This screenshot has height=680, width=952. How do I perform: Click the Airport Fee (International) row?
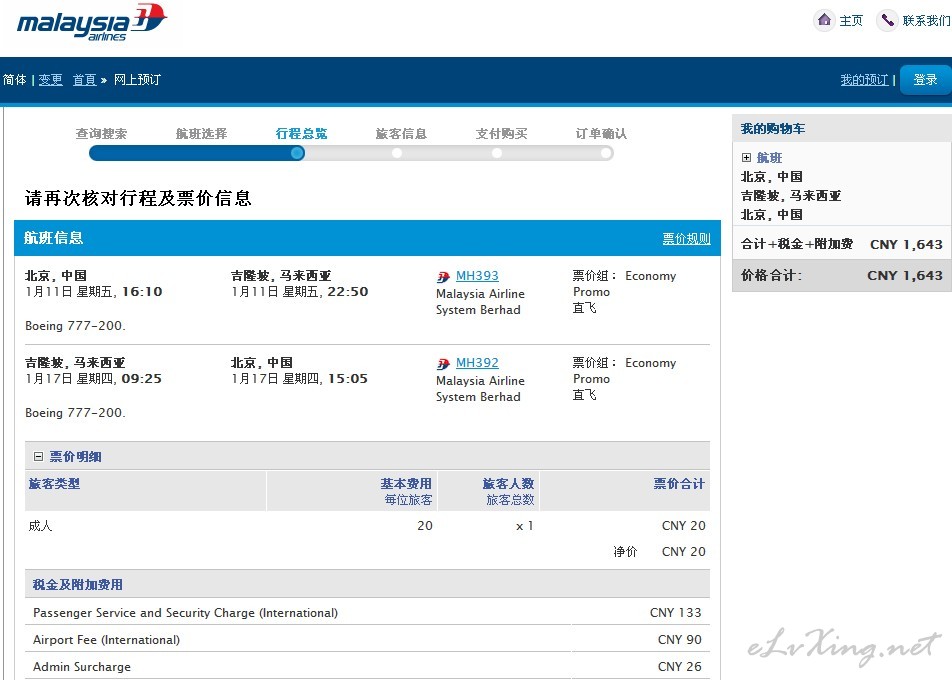pyautogui.click(x=367, y=639)
